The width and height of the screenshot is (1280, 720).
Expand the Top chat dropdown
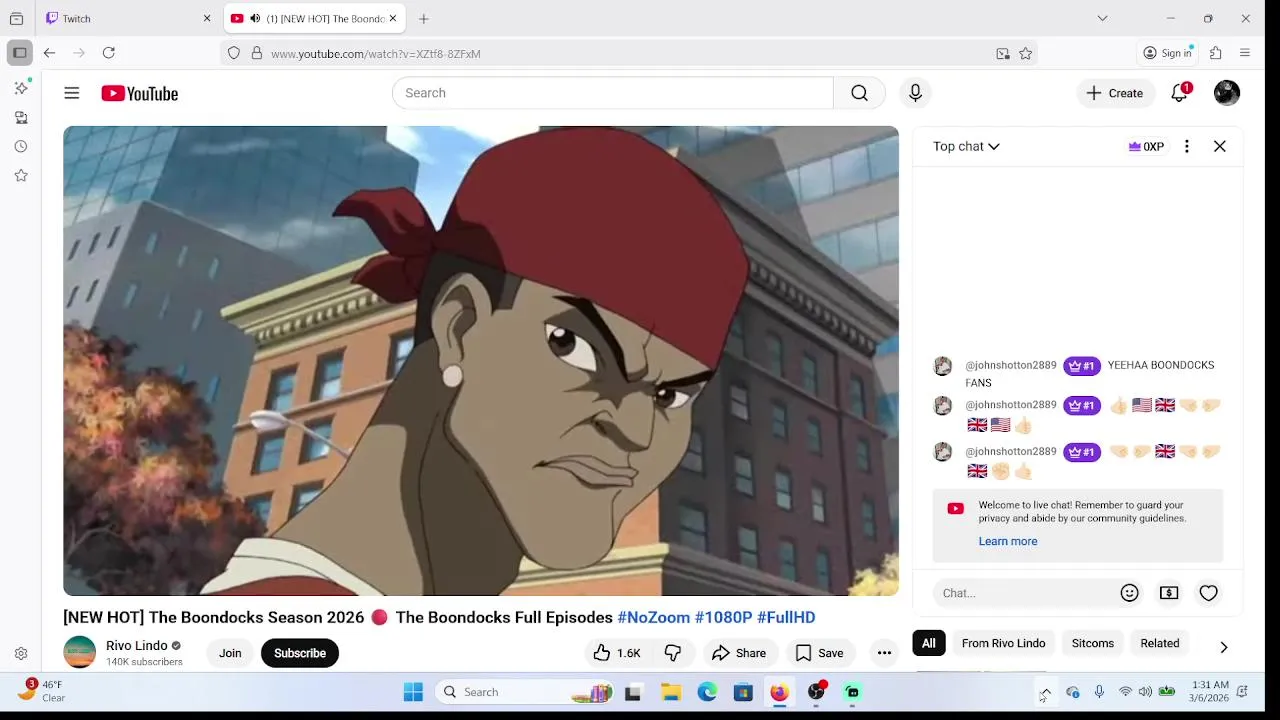(966, 146)
